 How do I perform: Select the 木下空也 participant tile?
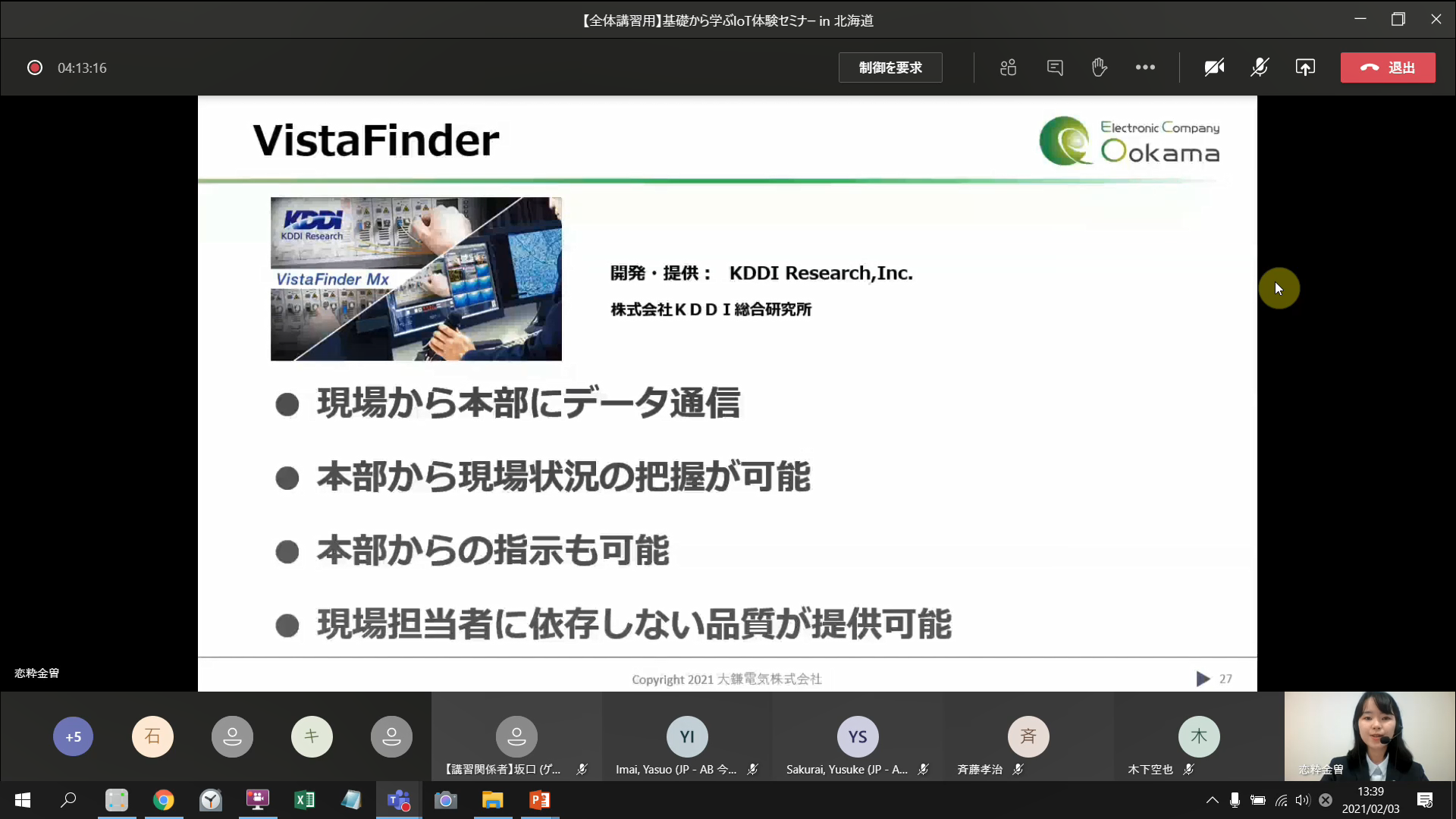pos(1199,736)
